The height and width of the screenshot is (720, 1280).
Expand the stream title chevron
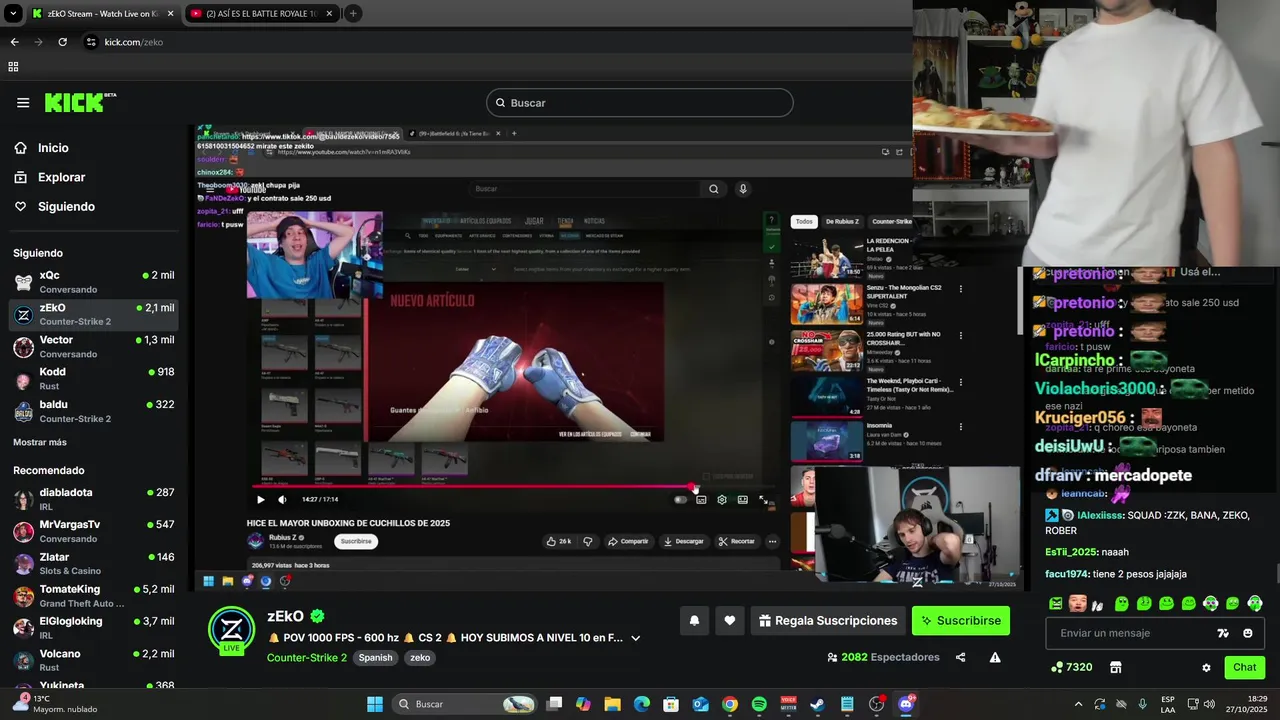point(635,638)
